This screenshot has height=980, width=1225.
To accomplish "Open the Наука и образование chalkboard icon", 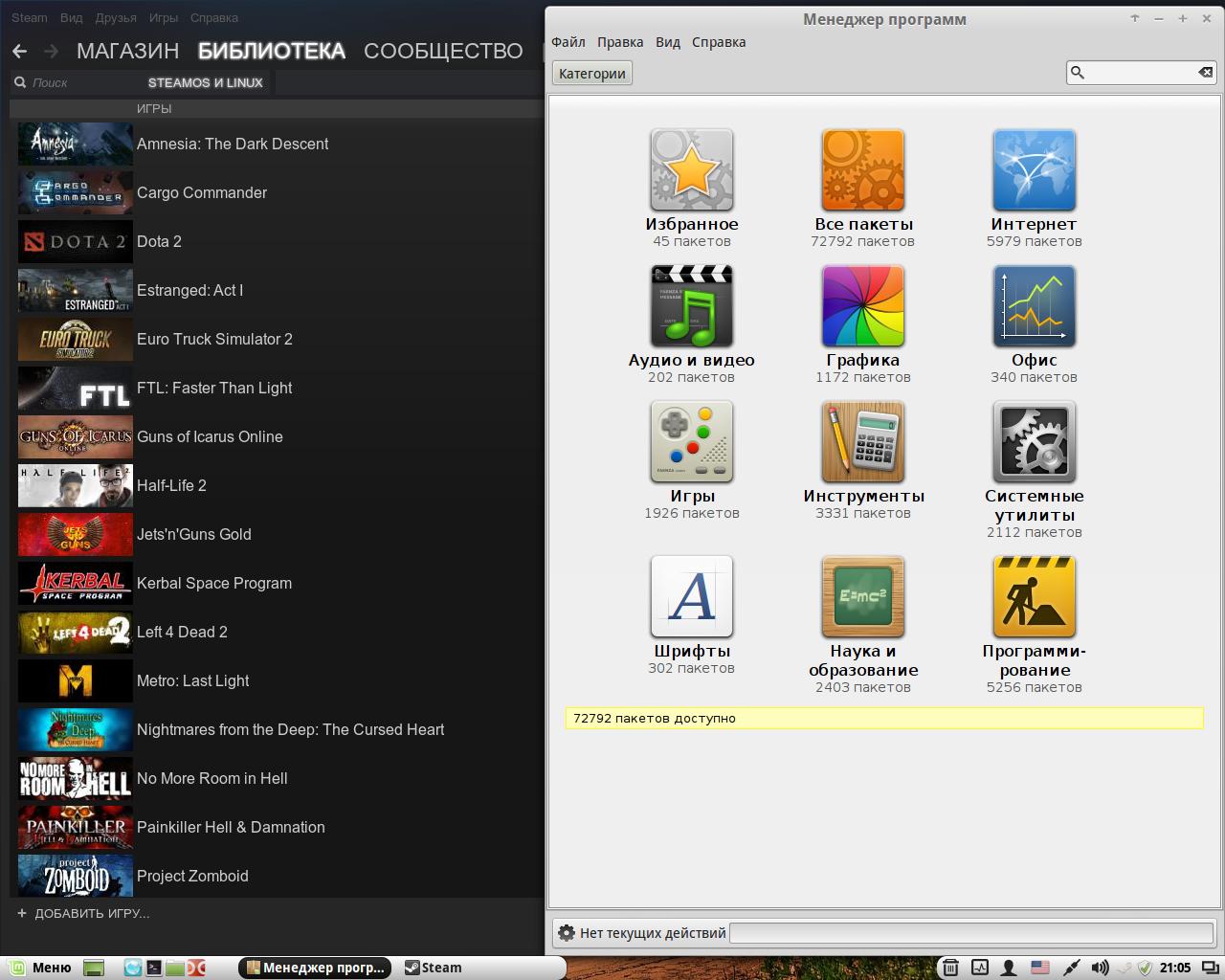I will 862,597.
